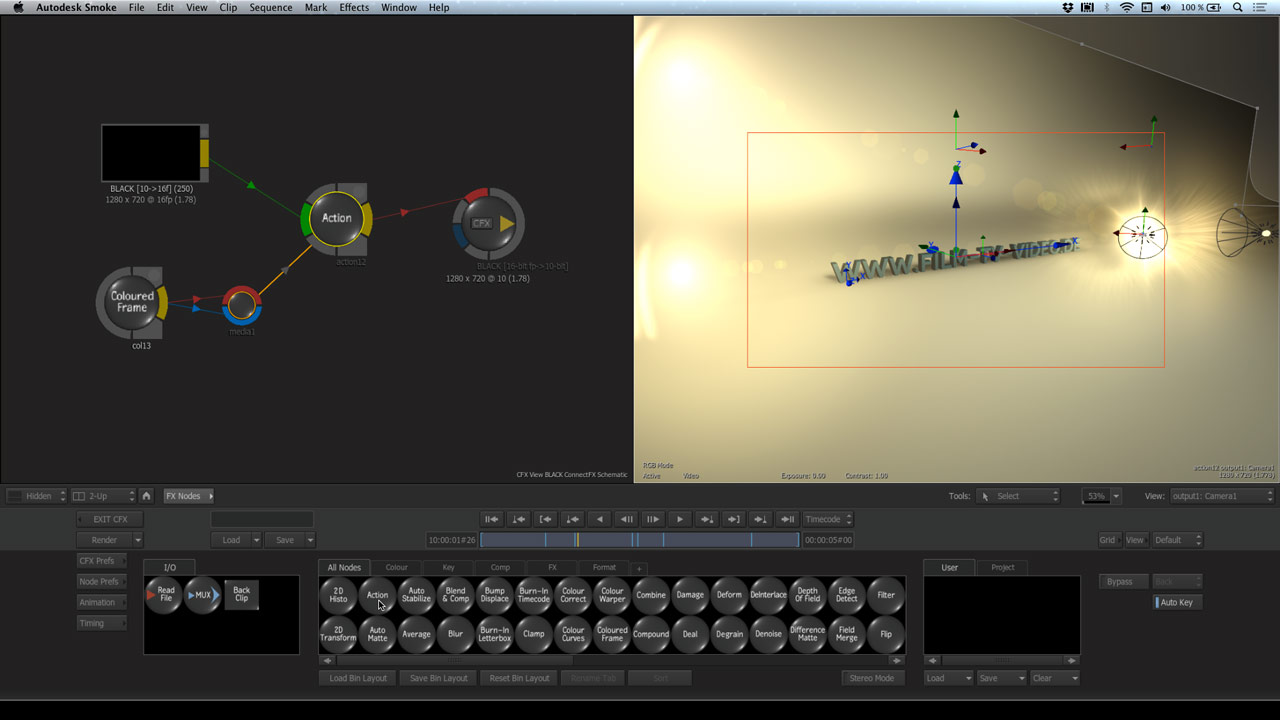Click the Load Bin Layout button

point(358,678)
